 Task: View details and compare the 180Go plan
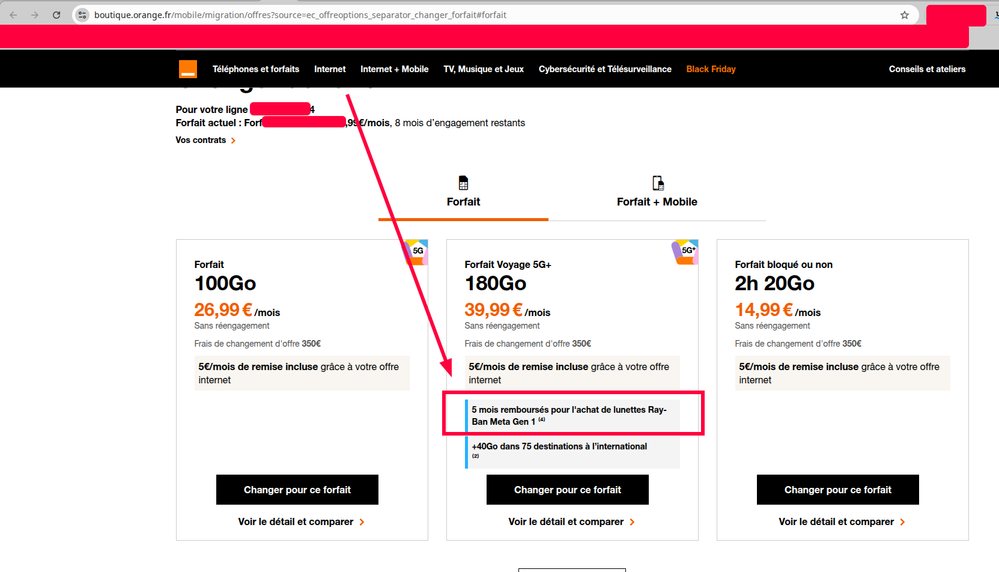[x=566, y=522]
